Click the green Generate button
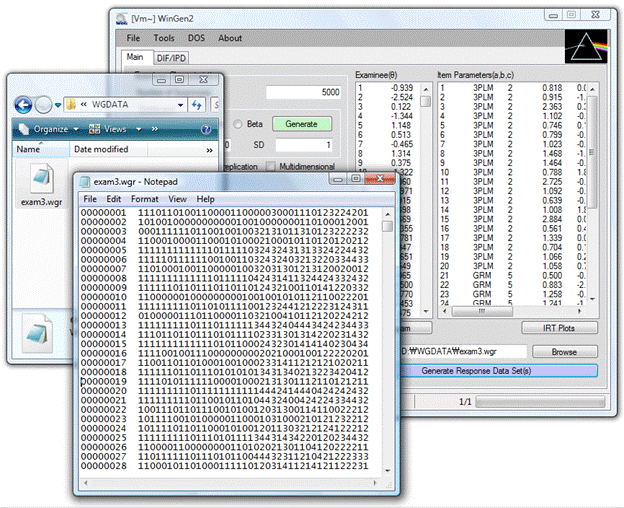Image resolution: width=624 pixels, height=508 pixels. click(302, 124)
